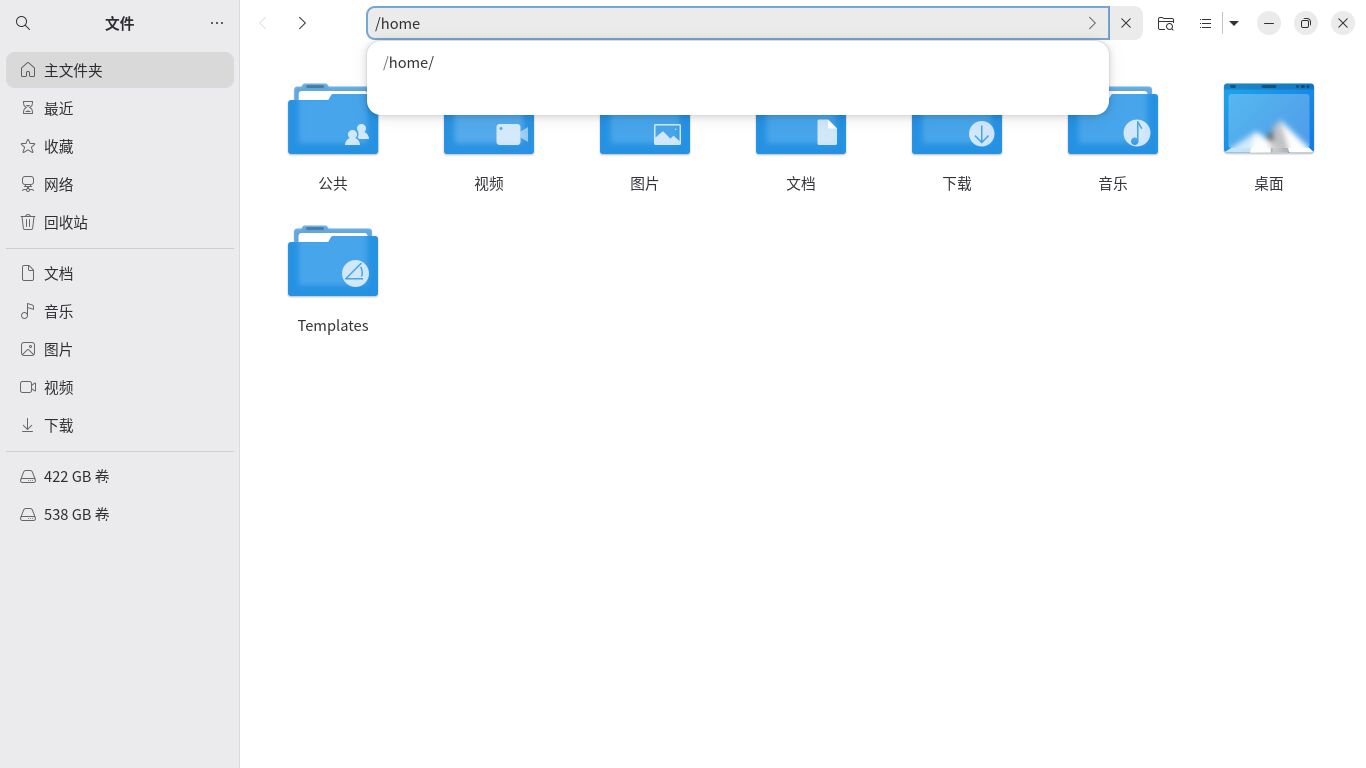Select the /home/ autocomplete suggestion
This screenshot has width=1366, height=768.
pos(409,63)
